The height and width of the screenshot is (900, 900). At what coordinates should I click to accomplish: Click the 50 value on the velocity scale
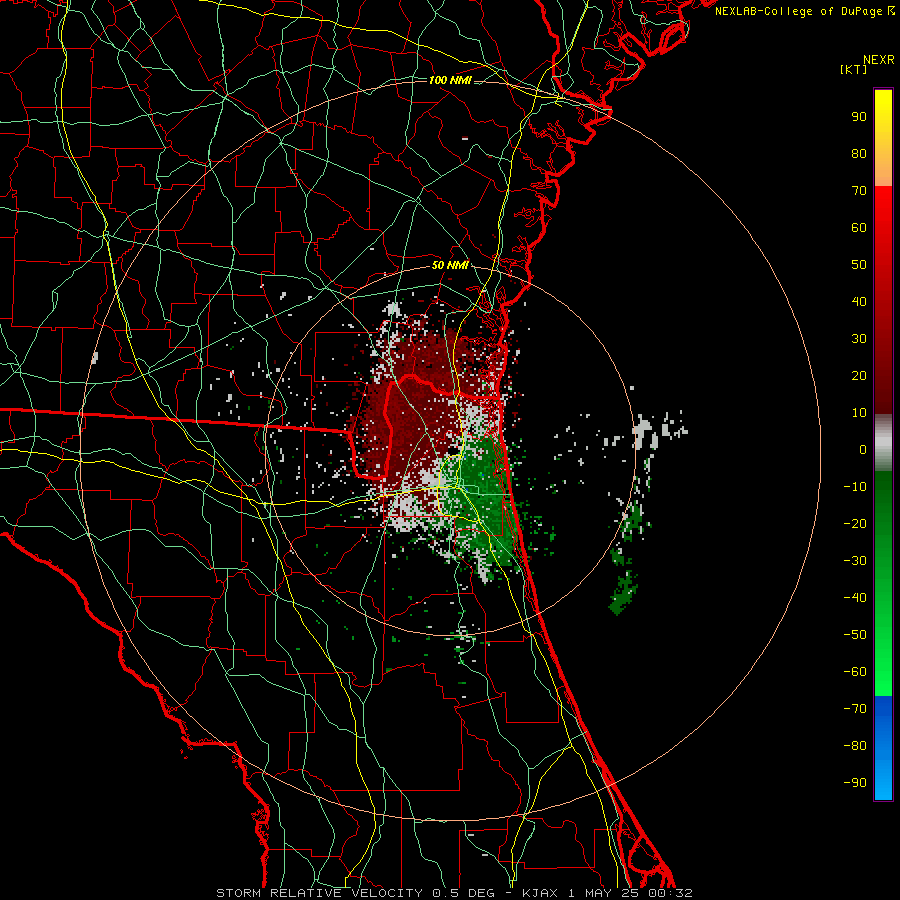tap(859, 265)
